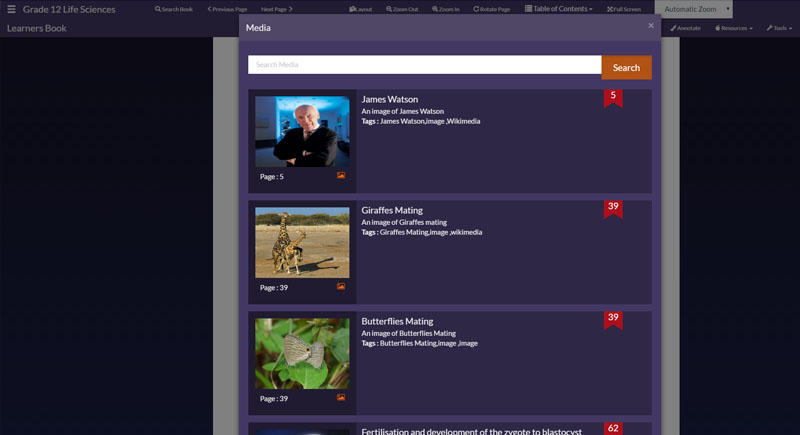Viewport: 800px width, 435px height.
Task: Click the orange Search button
Action: [627, 67]
